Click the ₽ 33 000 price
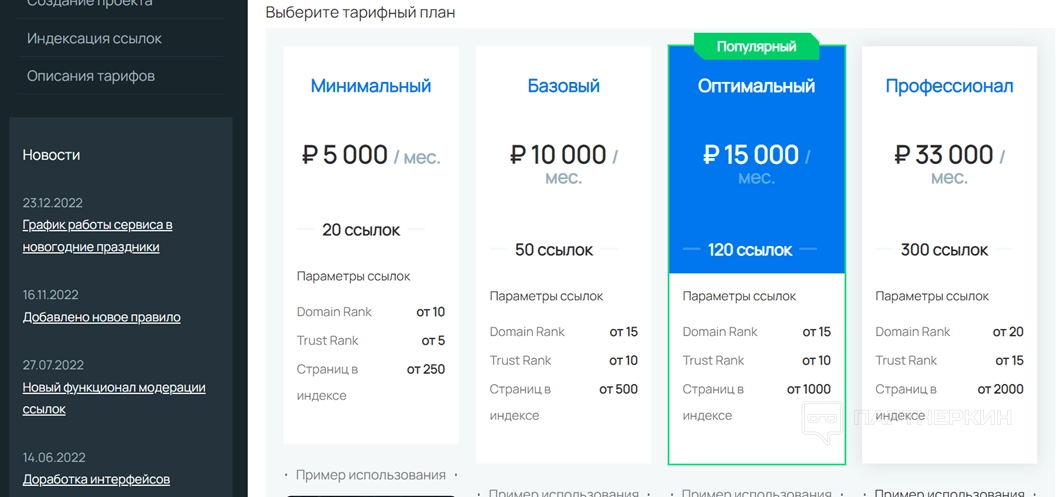 (x=943, y=155)
